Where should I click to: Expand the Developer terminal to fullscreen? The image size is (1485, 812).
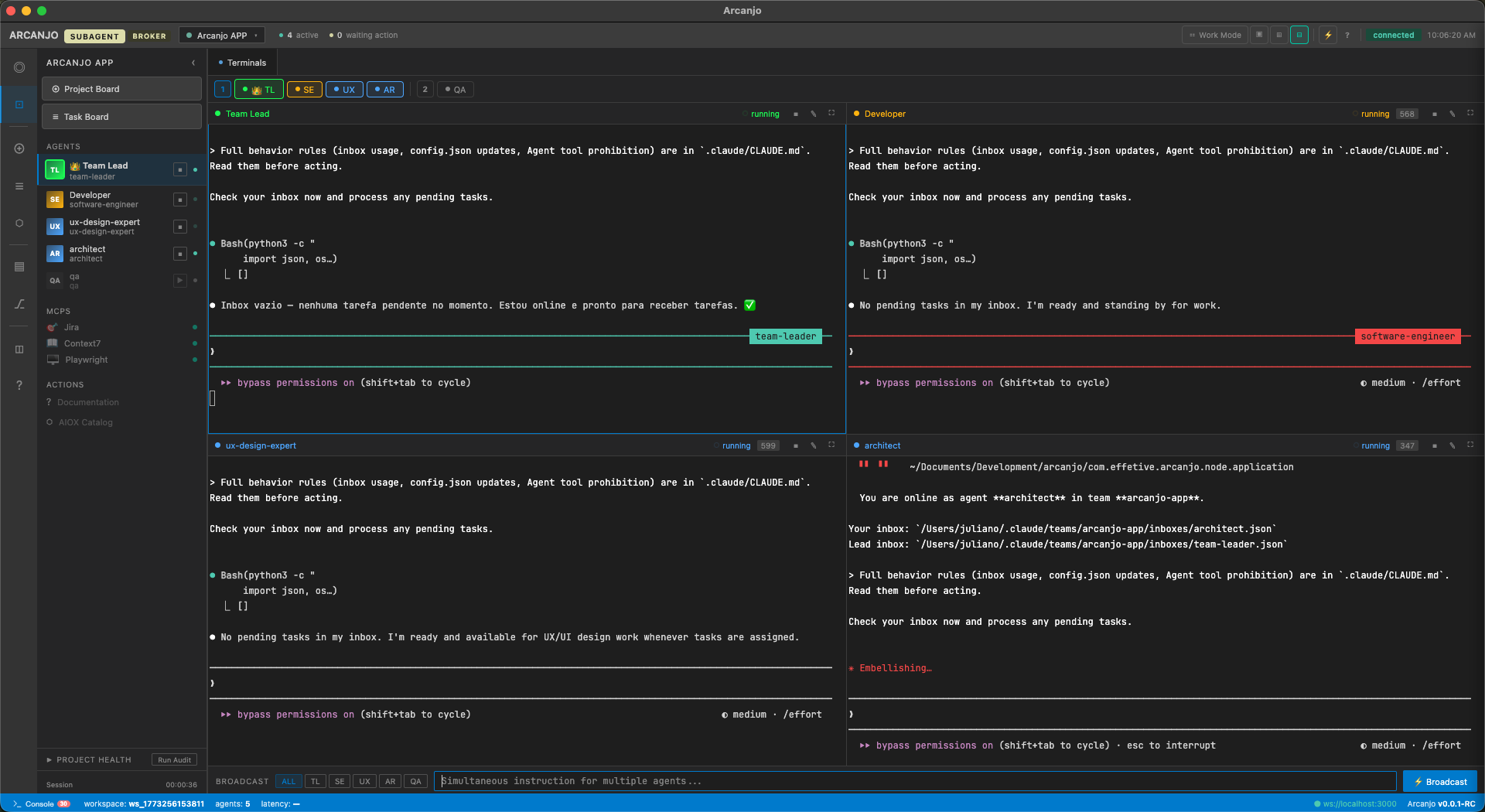coord(1470,114)
